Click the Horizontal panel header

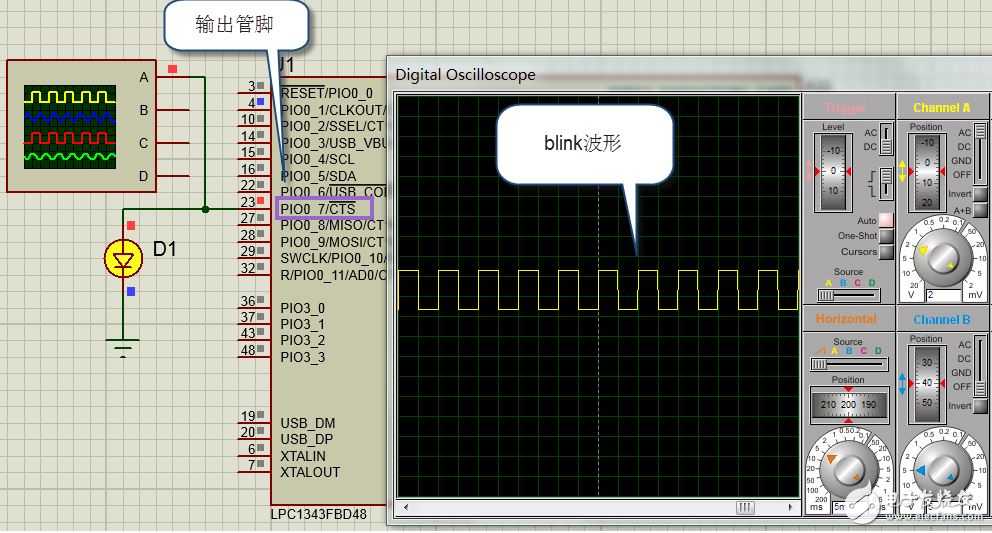coord(848,319)
